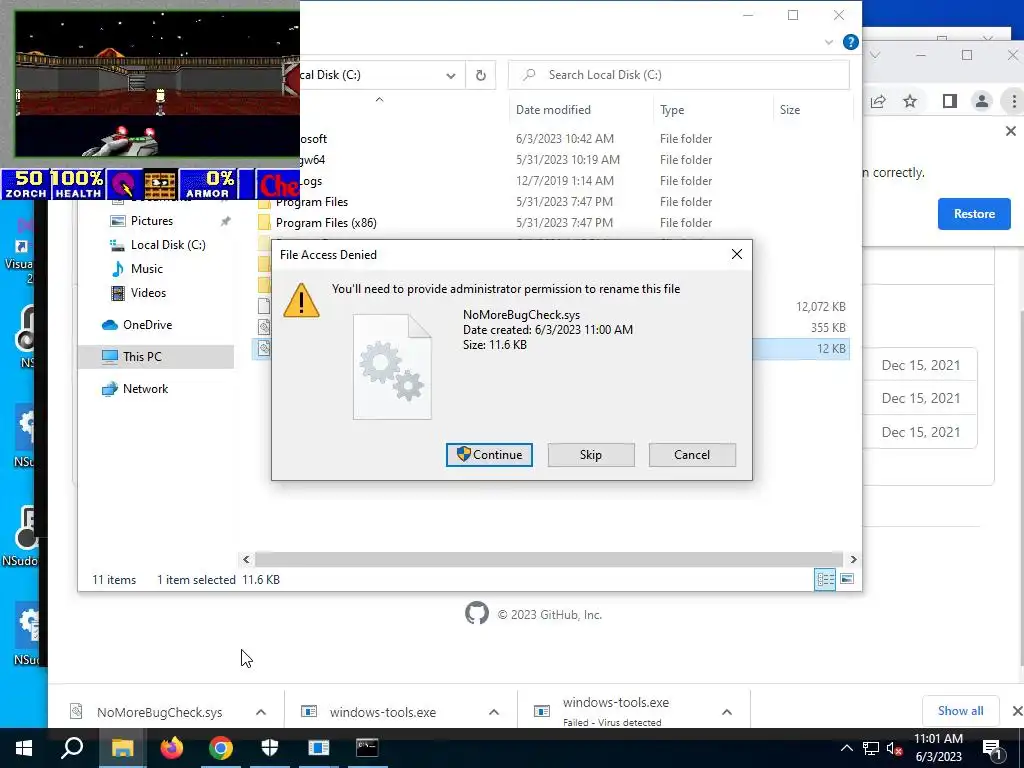
Task: Open Firefox from the taskbar
Action: pyautogui.click(x=172, y=748)
